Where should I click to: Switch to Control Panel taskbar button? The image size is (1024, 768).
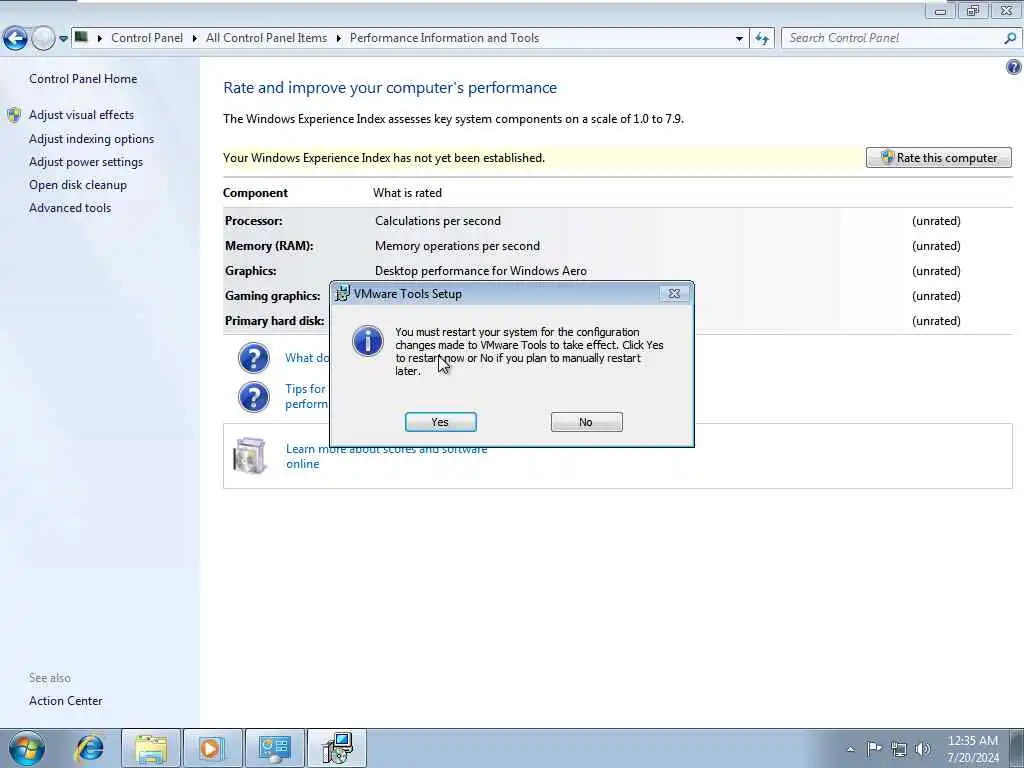[x=274, y=748]
